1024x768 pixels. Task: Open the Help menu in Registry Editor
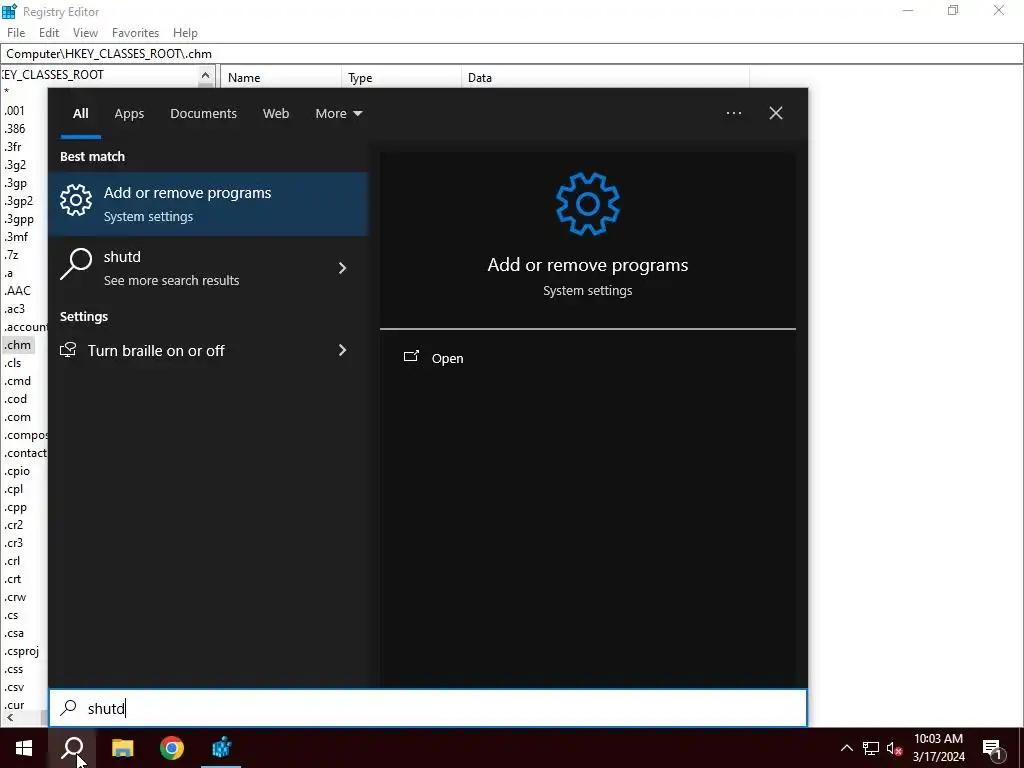[x=185, y=33]
